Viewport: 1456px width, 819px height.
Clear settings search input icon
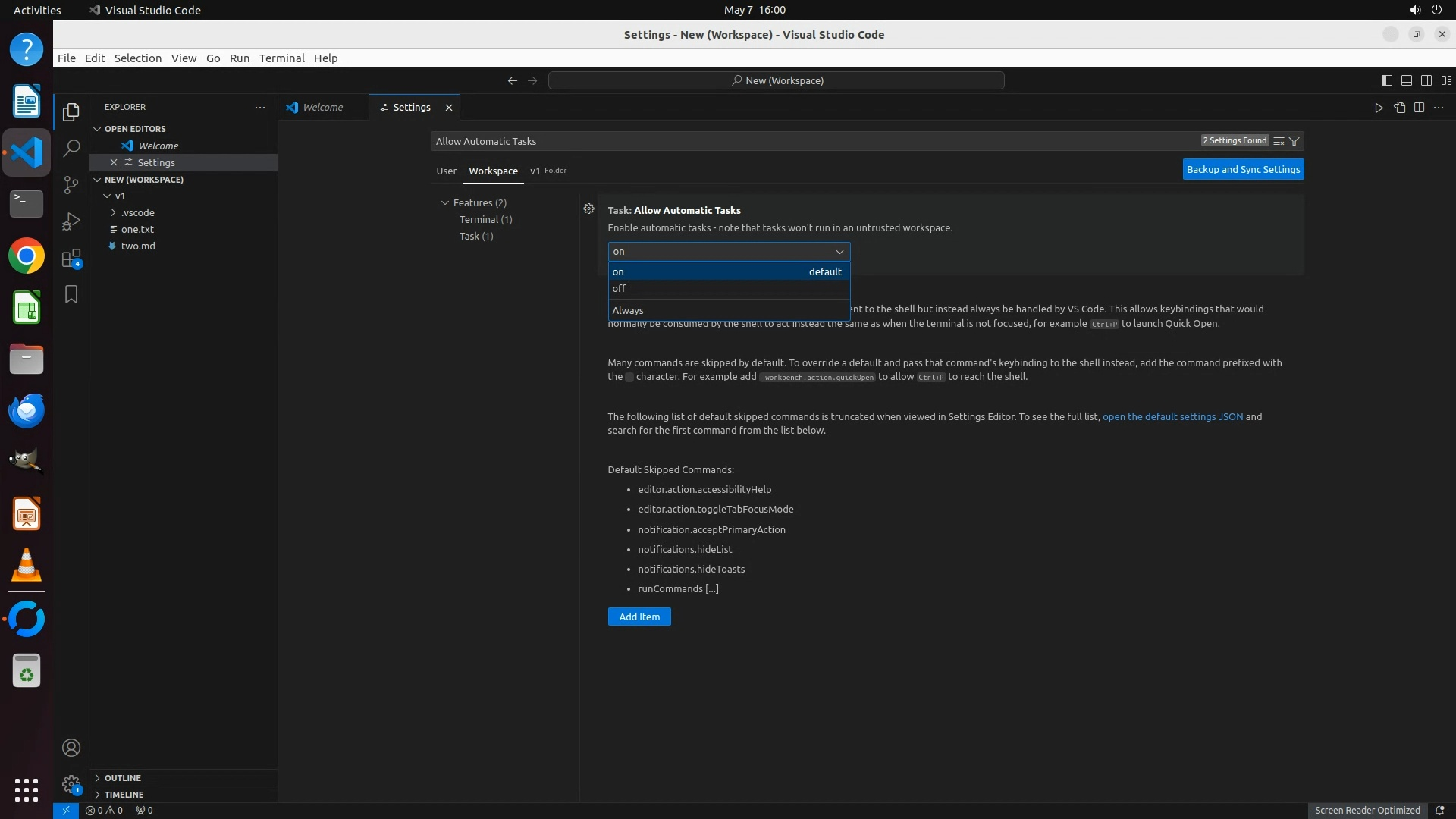point(1279,141)
